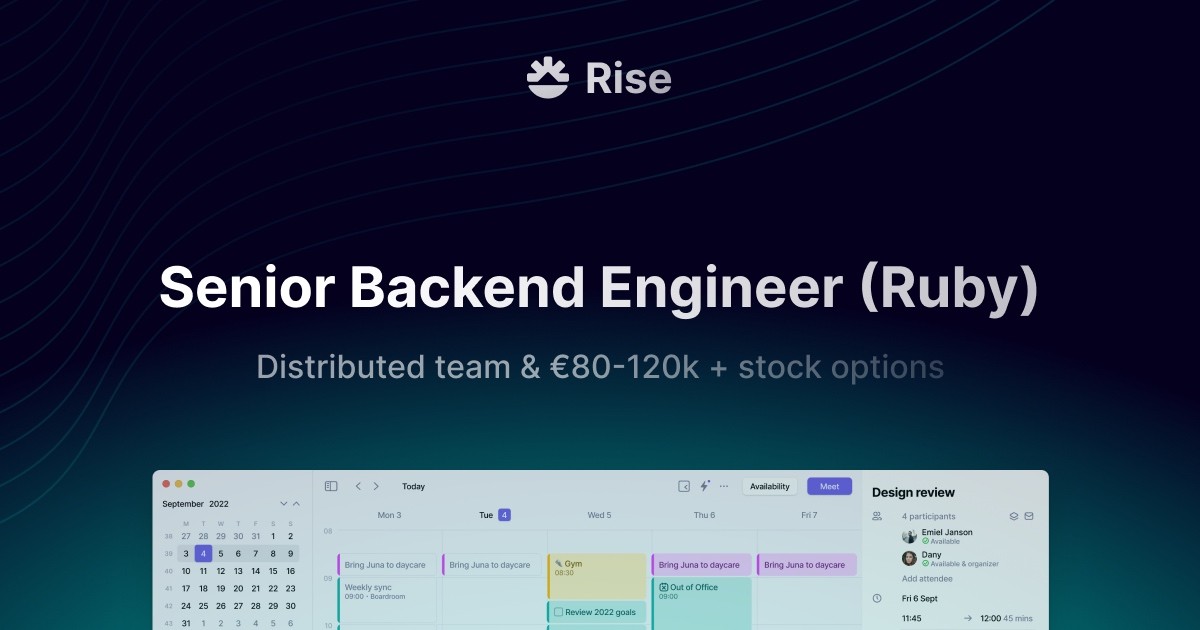Click the 11:45 start time
This screenshot has width=1200, height=630.
pyautogui.click(x=912, y=618)
